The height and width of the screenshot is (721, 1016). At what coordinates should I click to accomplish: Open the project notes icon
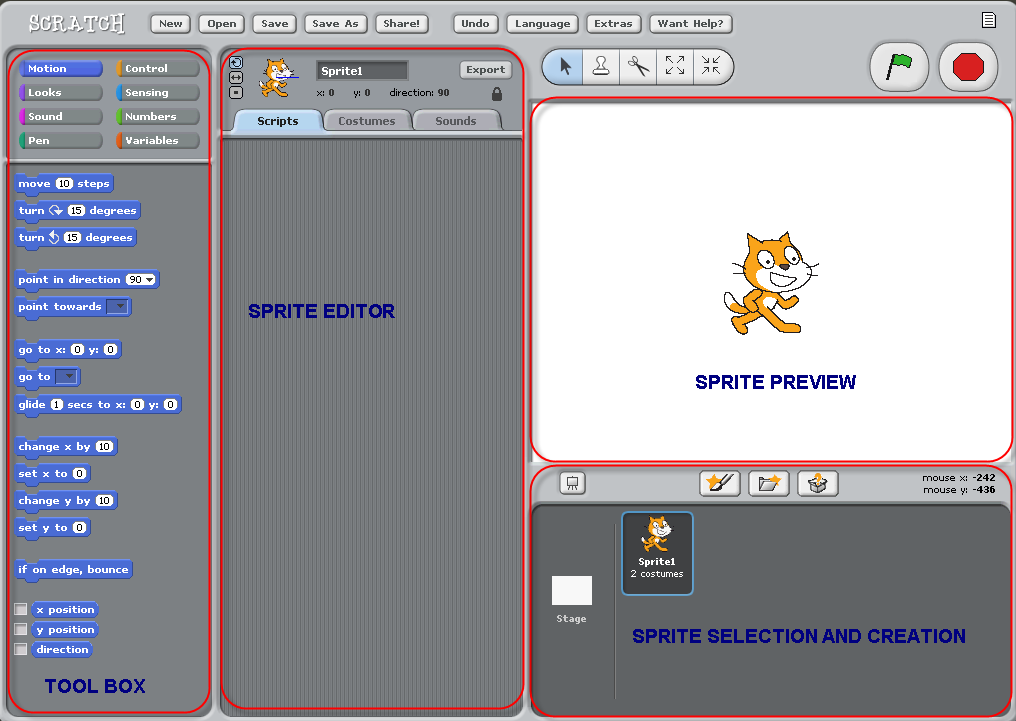988,20
